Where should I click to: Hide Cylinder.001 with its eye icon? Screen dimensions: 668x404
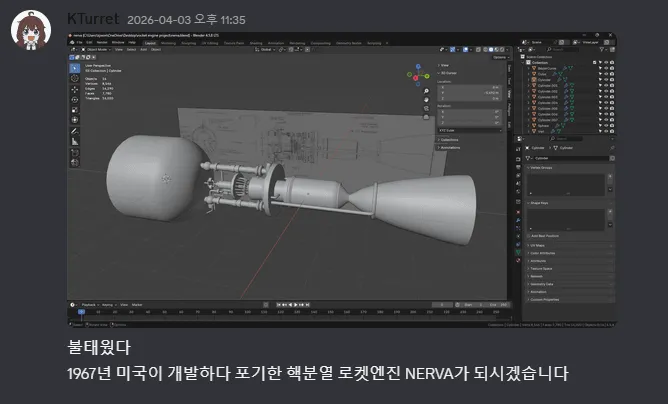(x=606, y=85)
